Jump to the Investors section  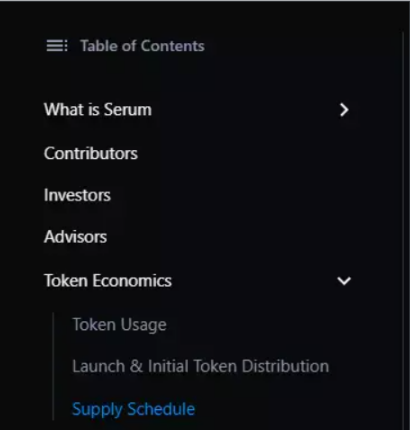coord(77,195)
